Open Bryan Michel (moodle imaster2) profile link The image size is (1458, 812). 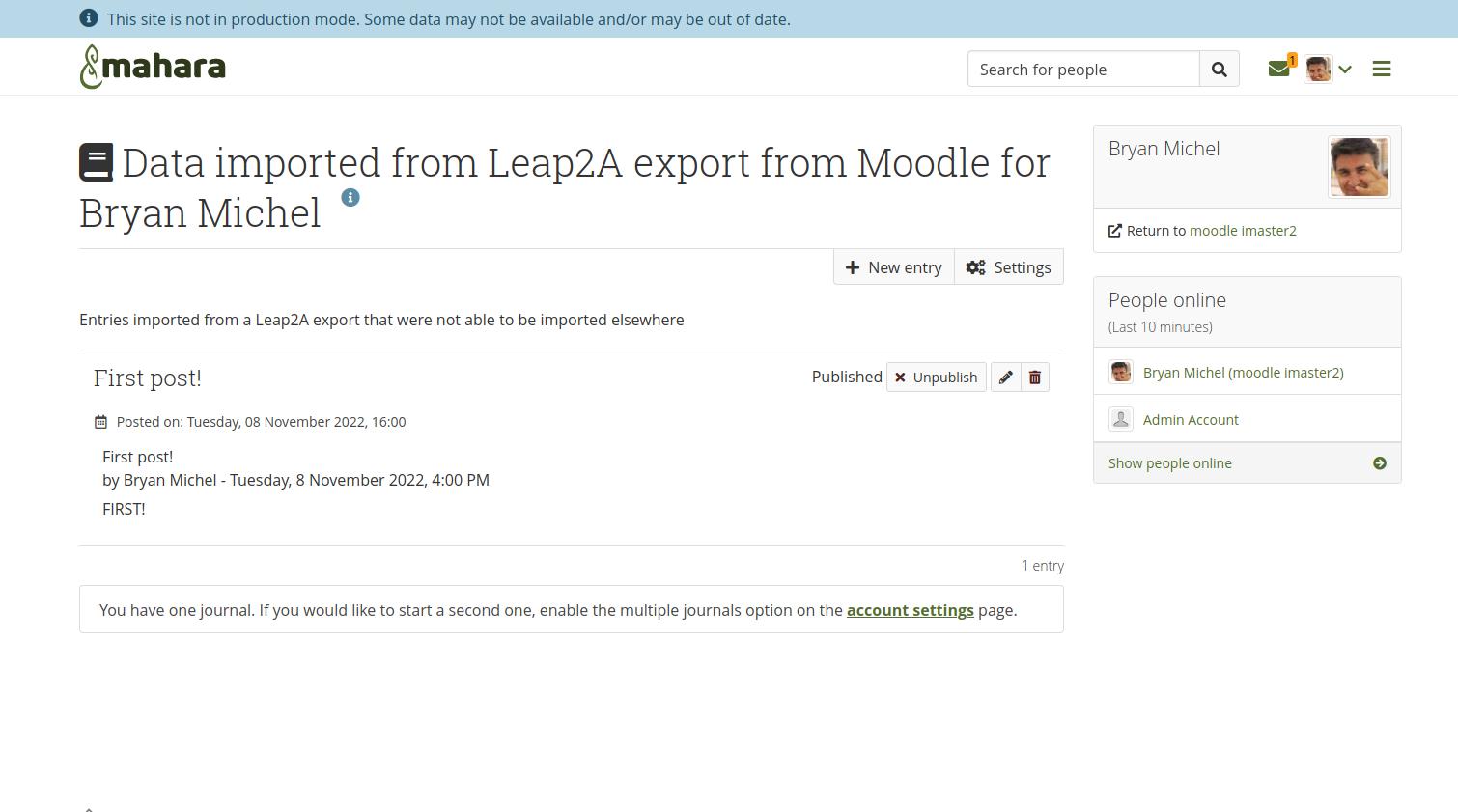1243,373
